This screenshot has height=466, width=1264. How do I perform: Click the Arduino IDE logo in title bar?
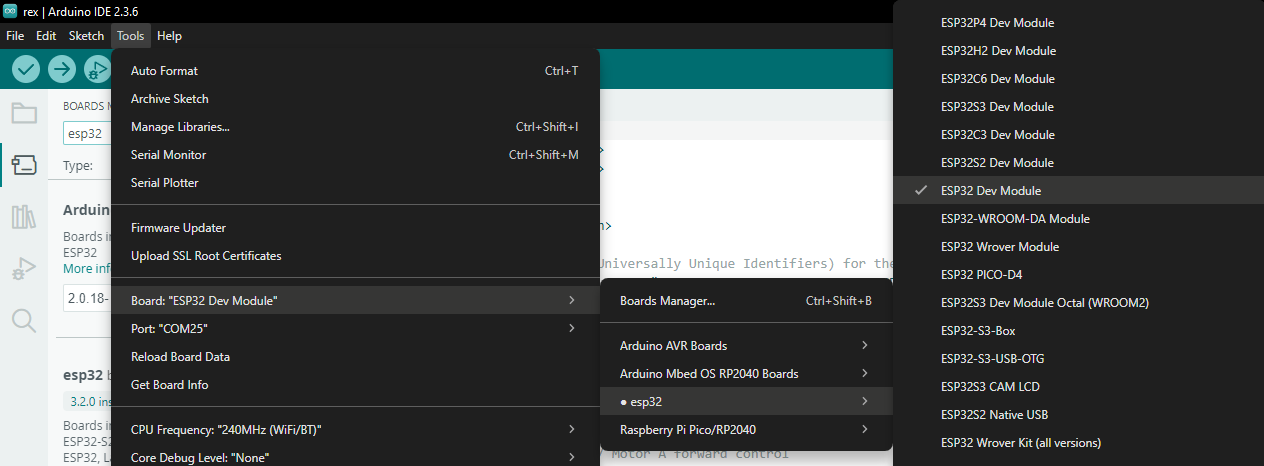10,11
